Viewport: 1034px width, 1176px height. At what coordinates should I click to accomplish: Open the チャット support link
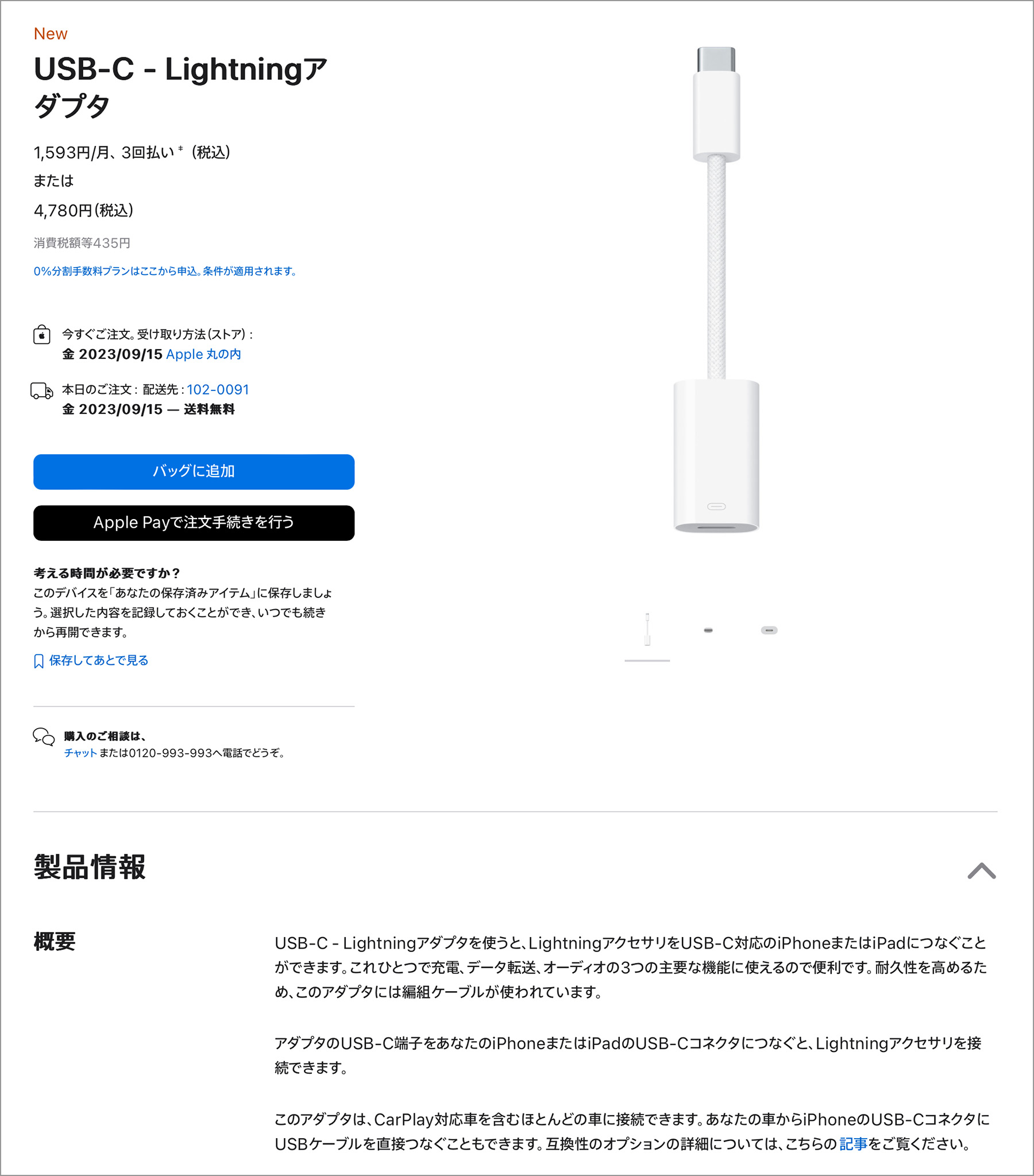coord(80,753)
